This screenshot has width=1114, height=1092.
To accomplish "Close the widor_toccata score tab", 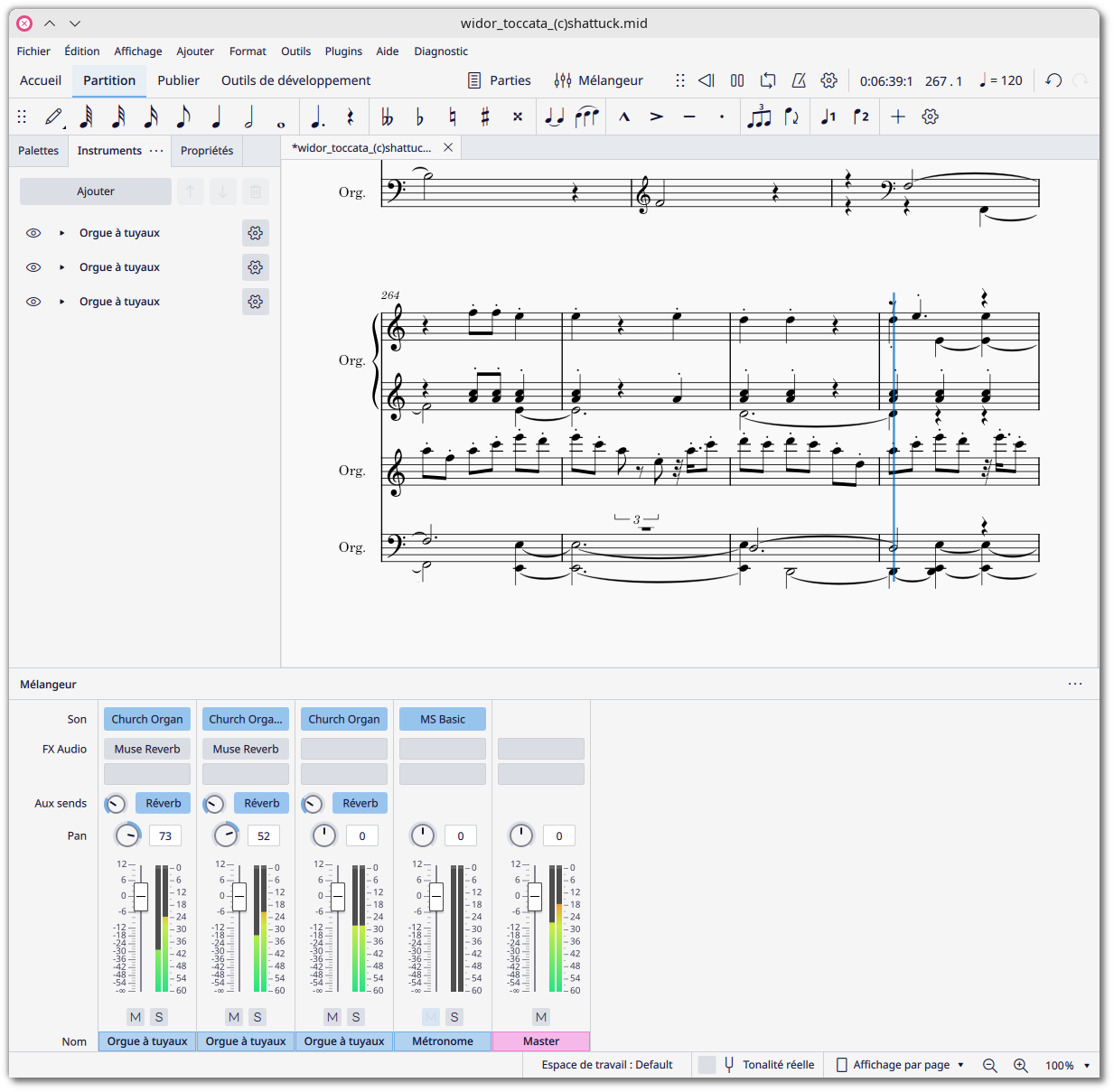I will (448, 147).
